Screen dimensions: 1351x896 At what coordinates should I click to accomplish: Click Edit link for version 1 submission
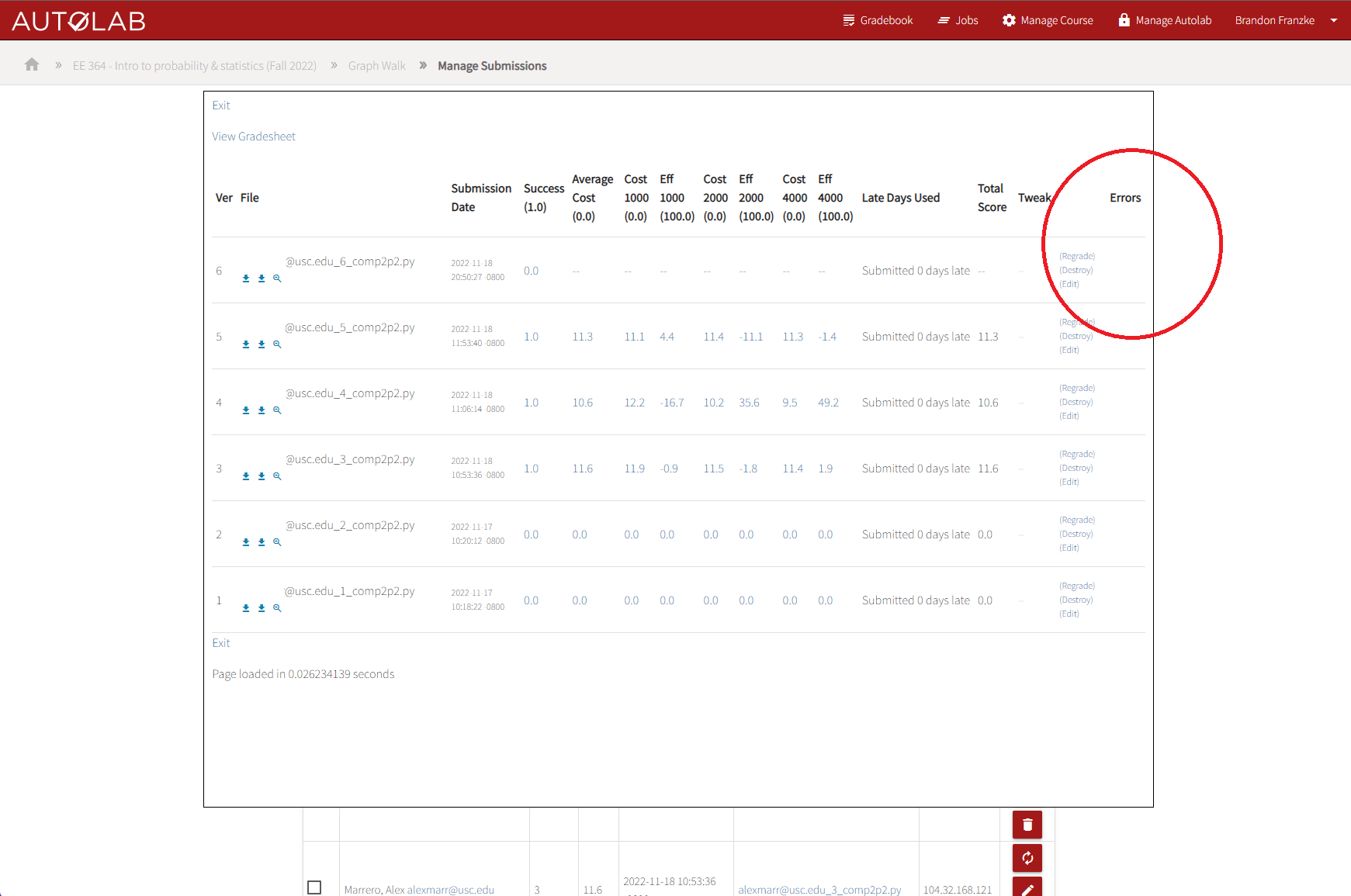point(1069,613)
